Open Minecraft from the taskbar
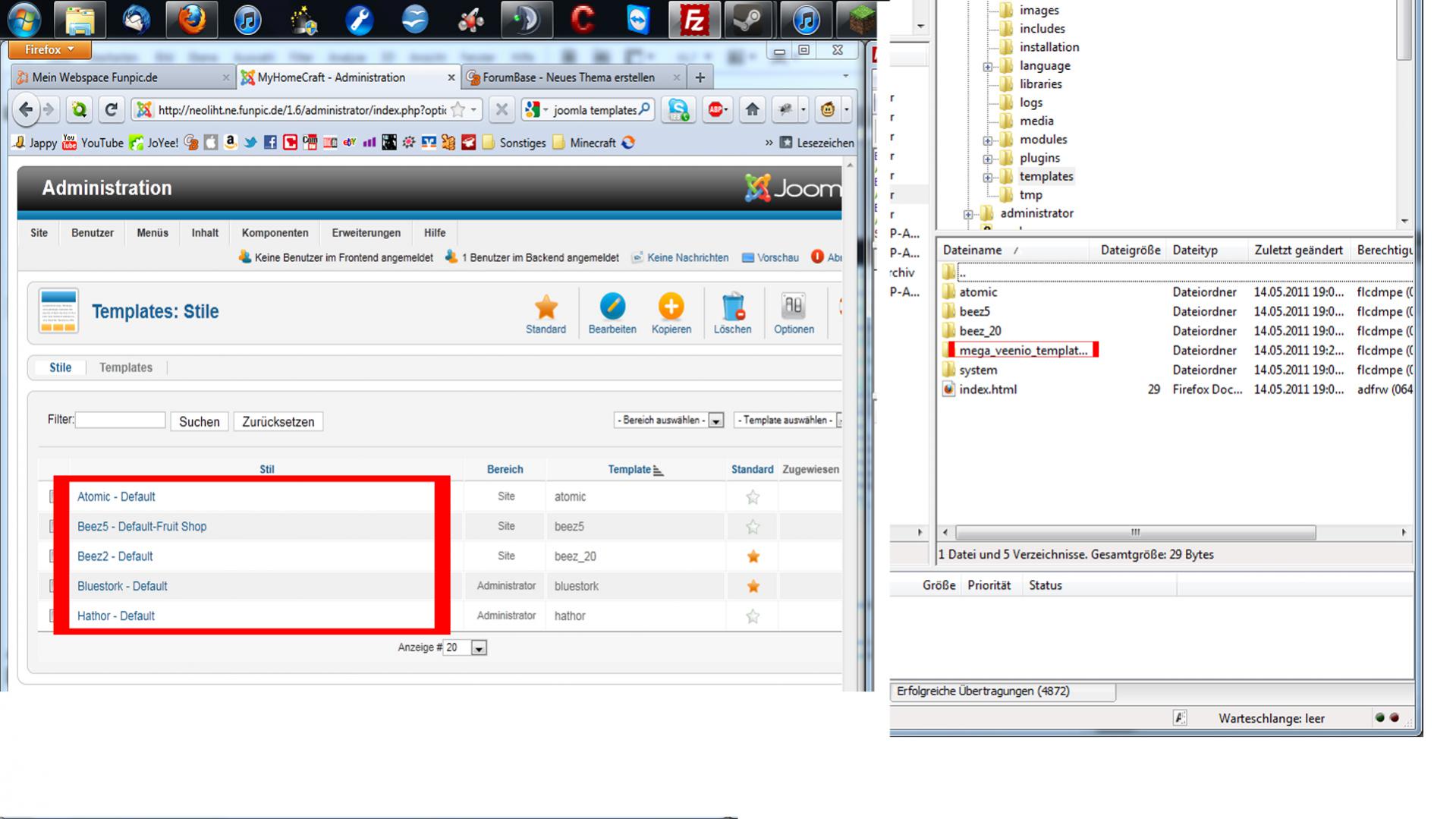This screenshot has height=819, width=1456. click(x=860, y=19)
